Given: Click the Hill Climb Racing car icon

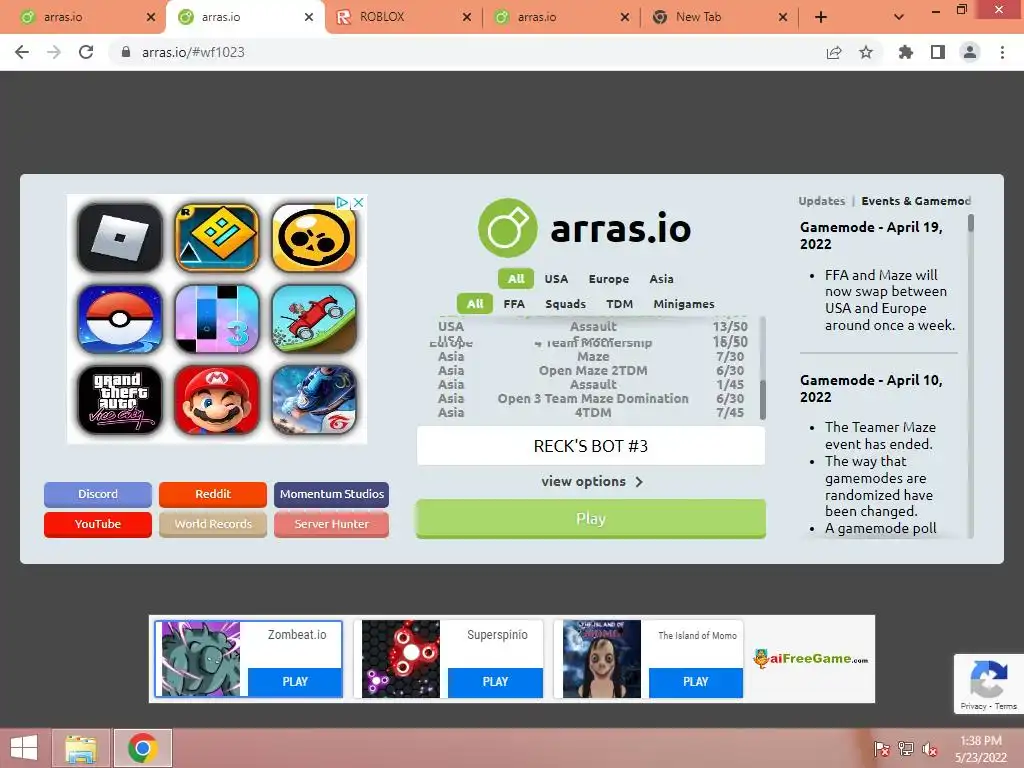Looking at the screenshot, I should pyautogui.click(x=314, y=319).
